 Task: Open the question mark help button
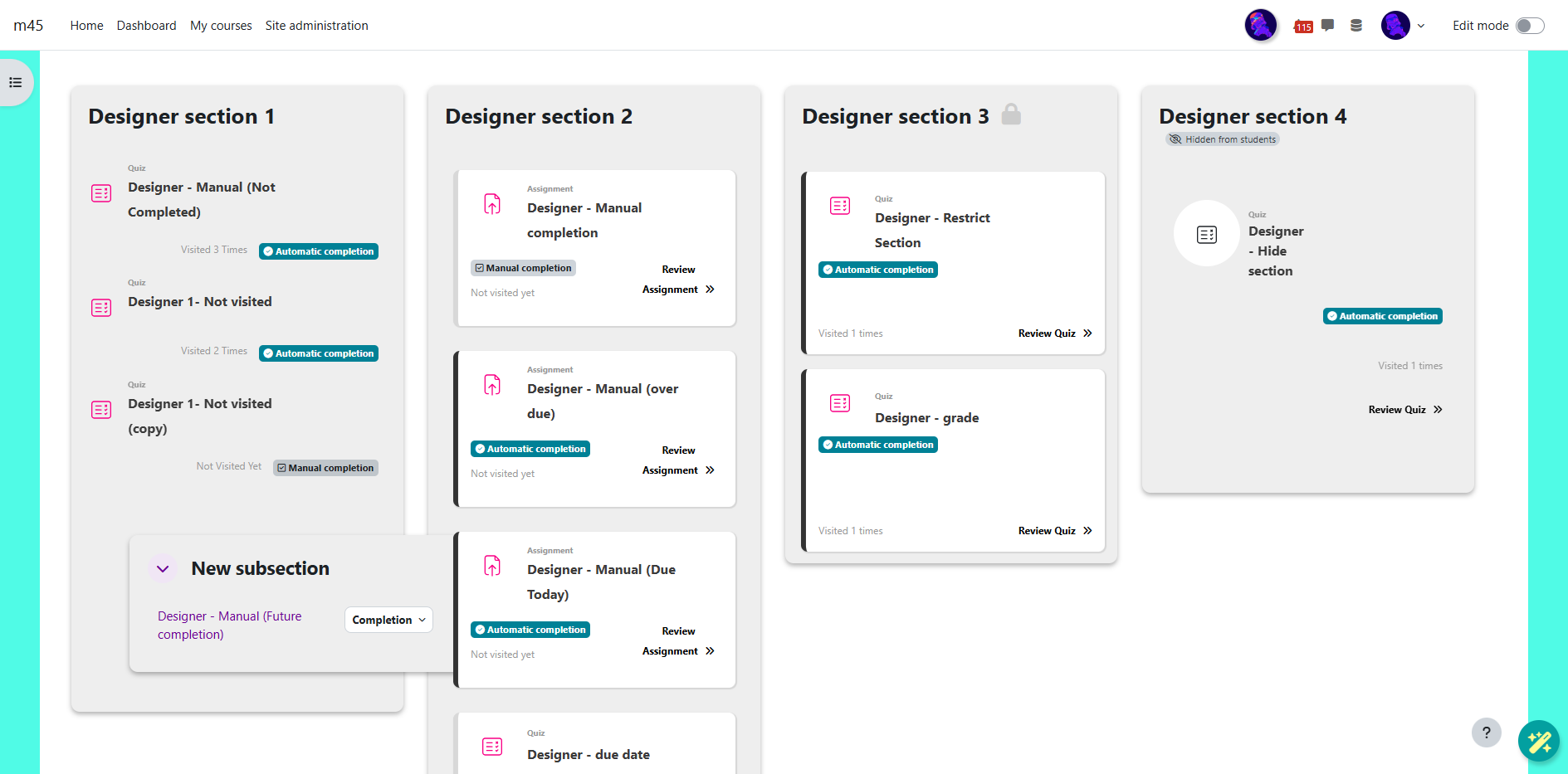[x=1486, y=733]
